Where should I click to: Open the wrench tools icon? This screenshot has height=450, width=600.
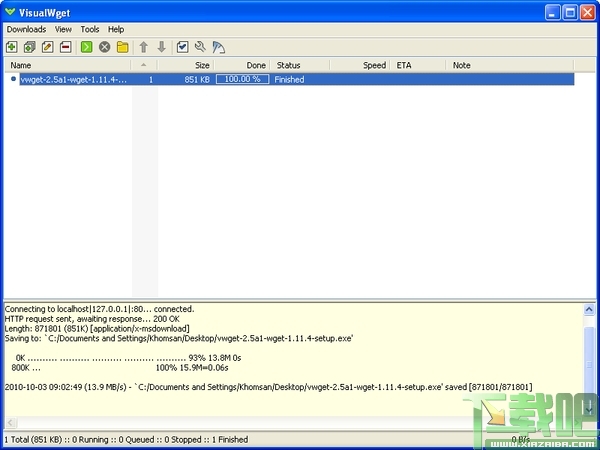click(201, 47)
